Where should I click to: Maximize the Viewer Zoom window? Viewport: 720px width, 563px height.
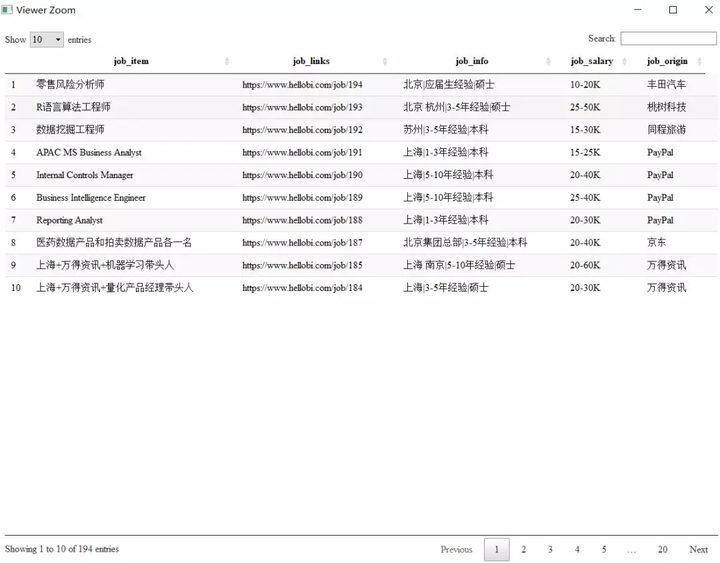673,10
